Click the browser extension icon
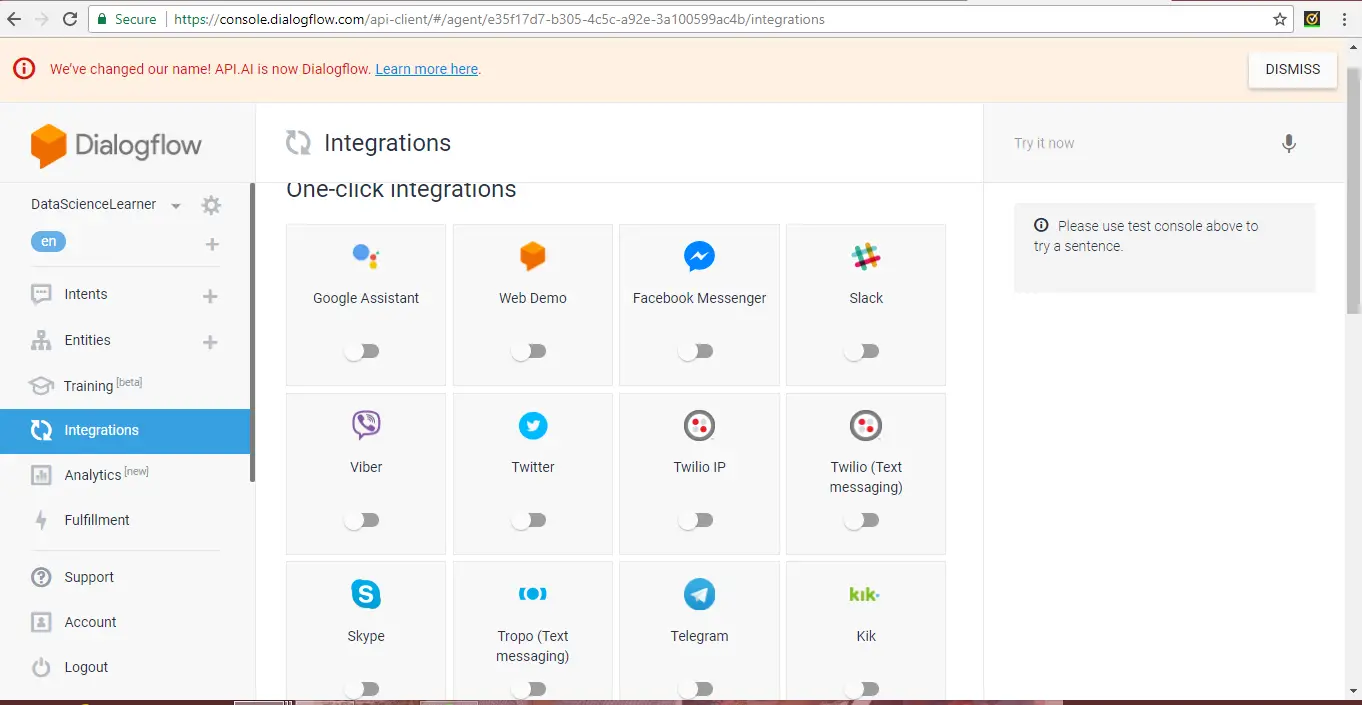Viewport: 1362px width, 705px height. point(1312,19)
